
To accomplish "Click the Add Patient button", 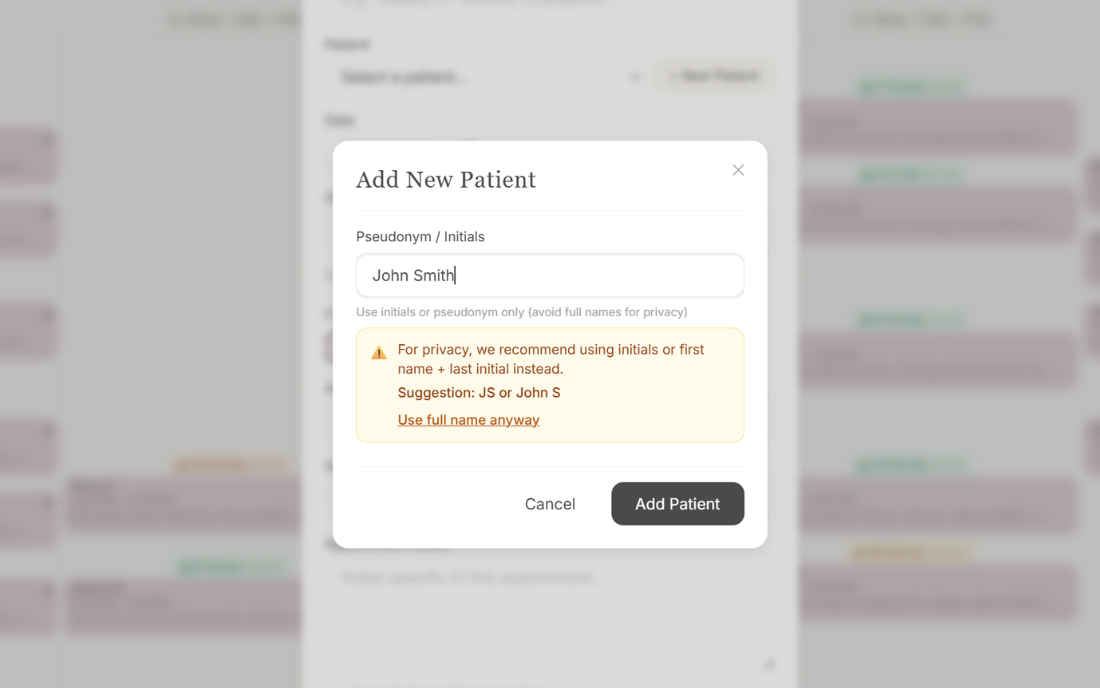I will 678,504.
